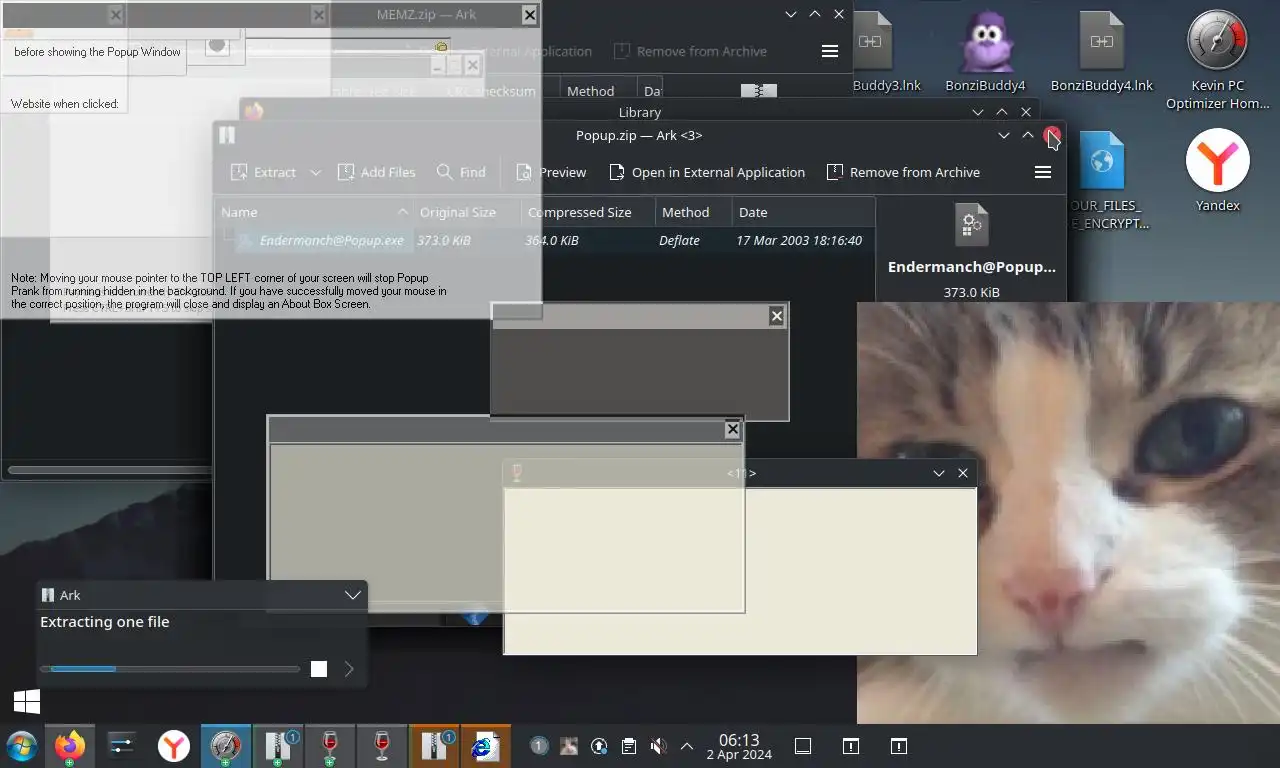Open Internet Explorer taskbar icon

click(x=486, y=746)
